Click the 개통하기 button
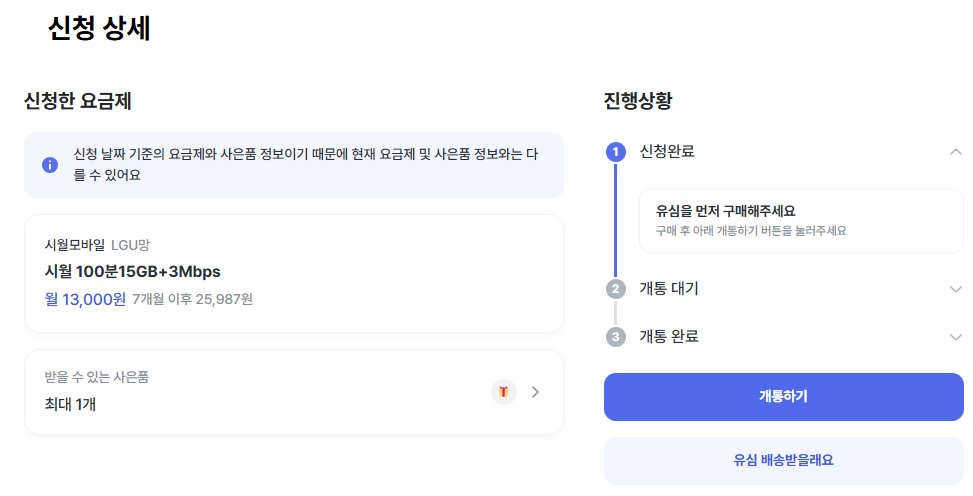The width and height of the screenshot is (973, 496). [x=783, y=397]
